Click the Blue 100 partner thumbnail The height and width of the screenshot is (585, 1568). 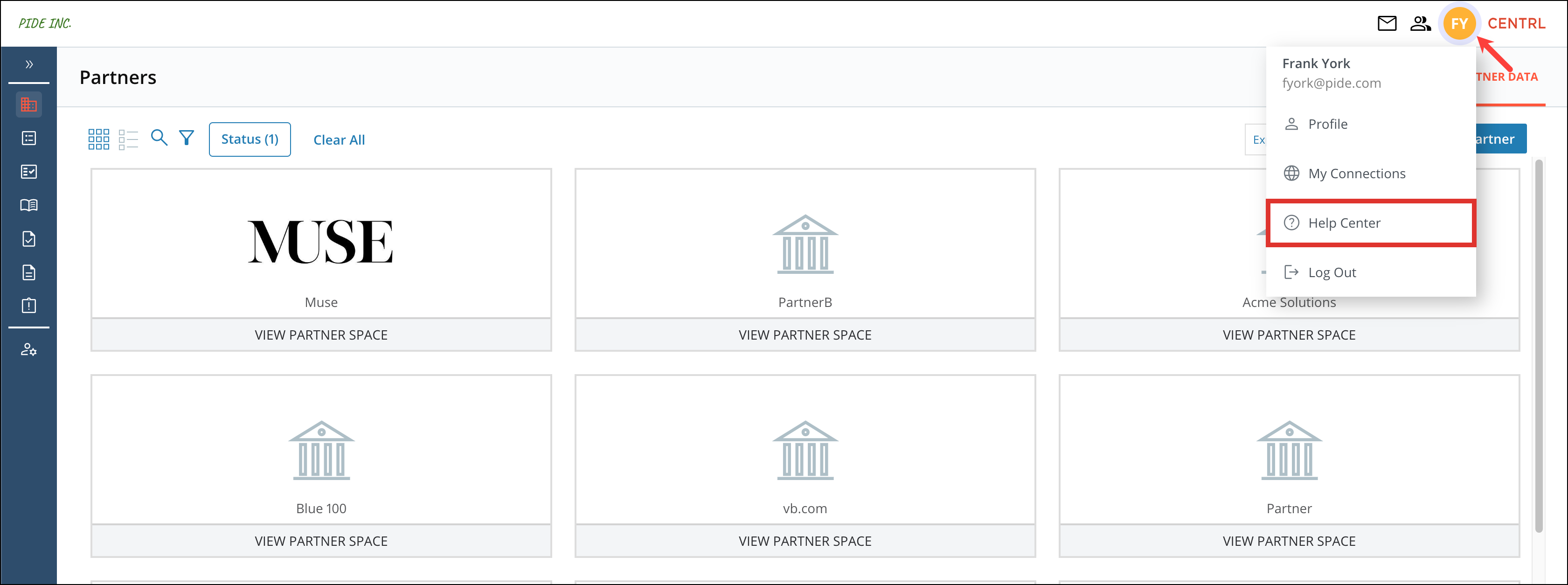(321, 451)
